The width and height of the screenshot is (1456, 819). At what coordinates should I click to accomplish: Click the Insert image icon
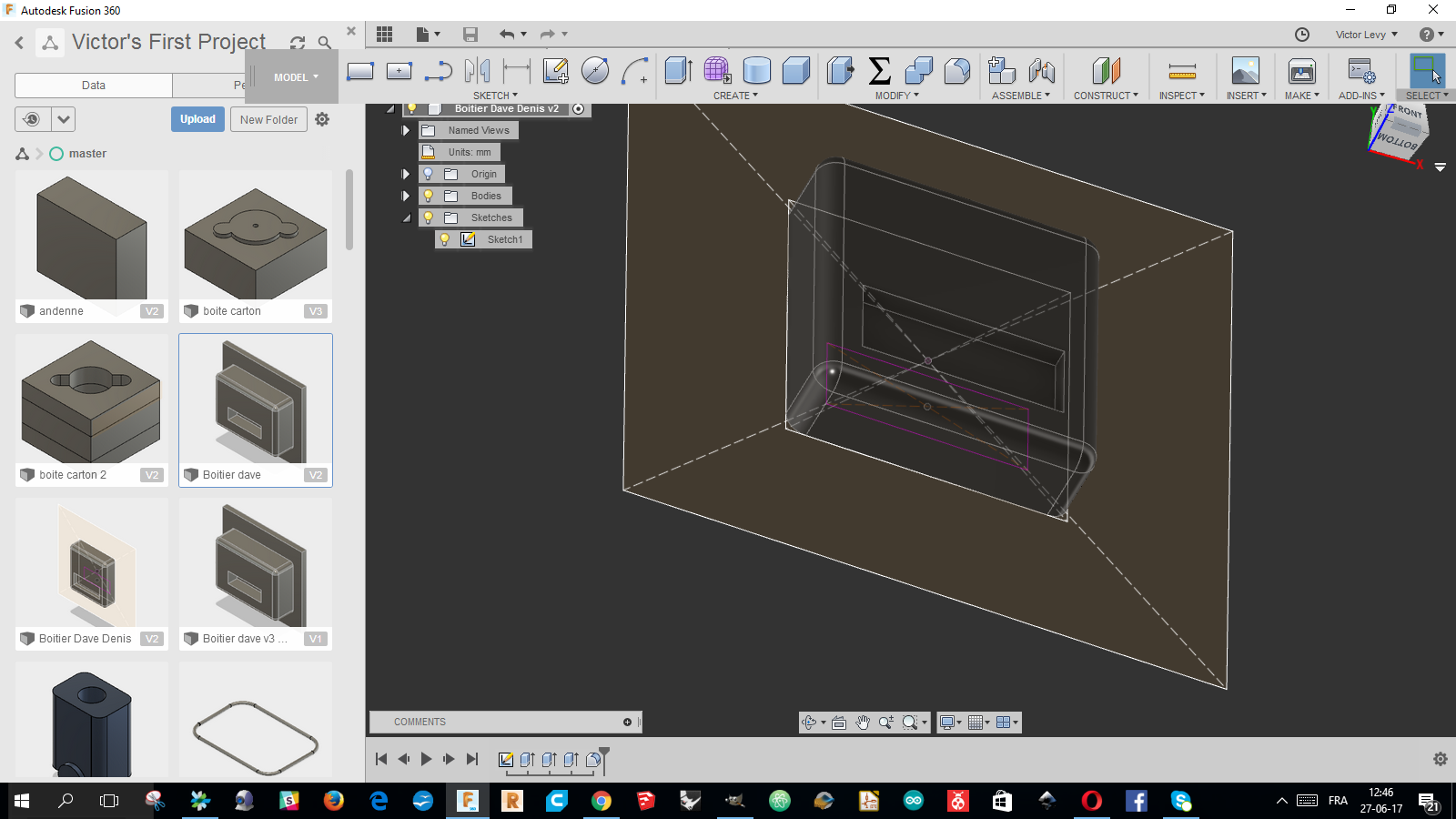coord(1246,71)
